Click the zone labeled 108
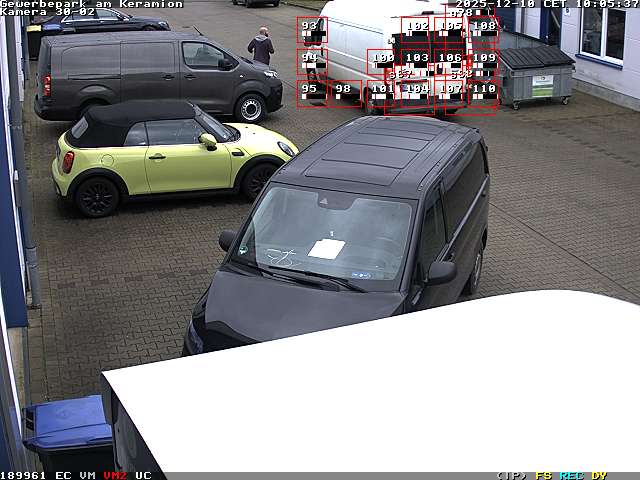Screen dimensions: 640x480 483,30
